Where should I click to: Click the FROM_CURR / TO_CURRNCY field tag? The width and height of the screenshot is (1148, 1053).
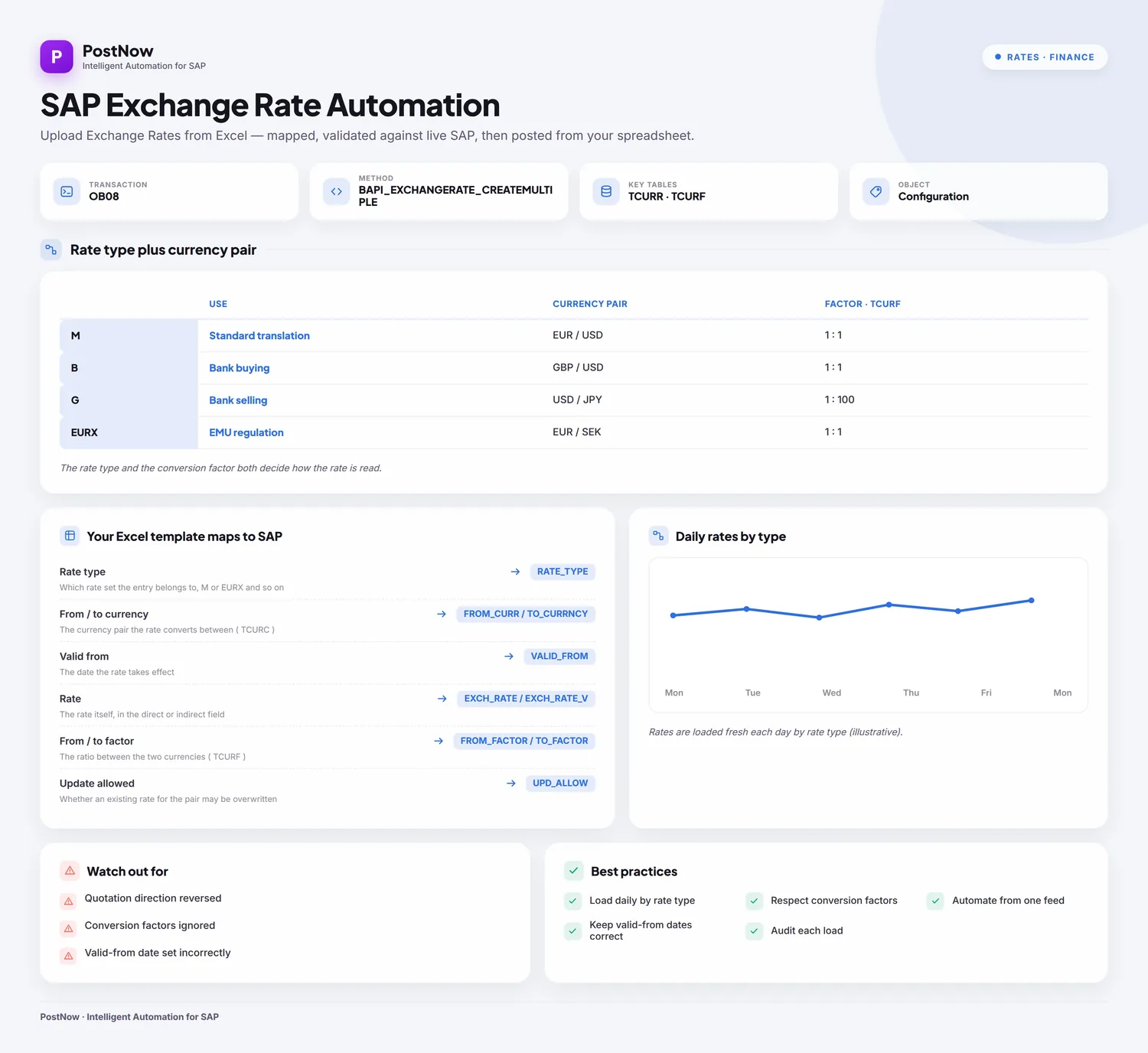coord(526,614)
